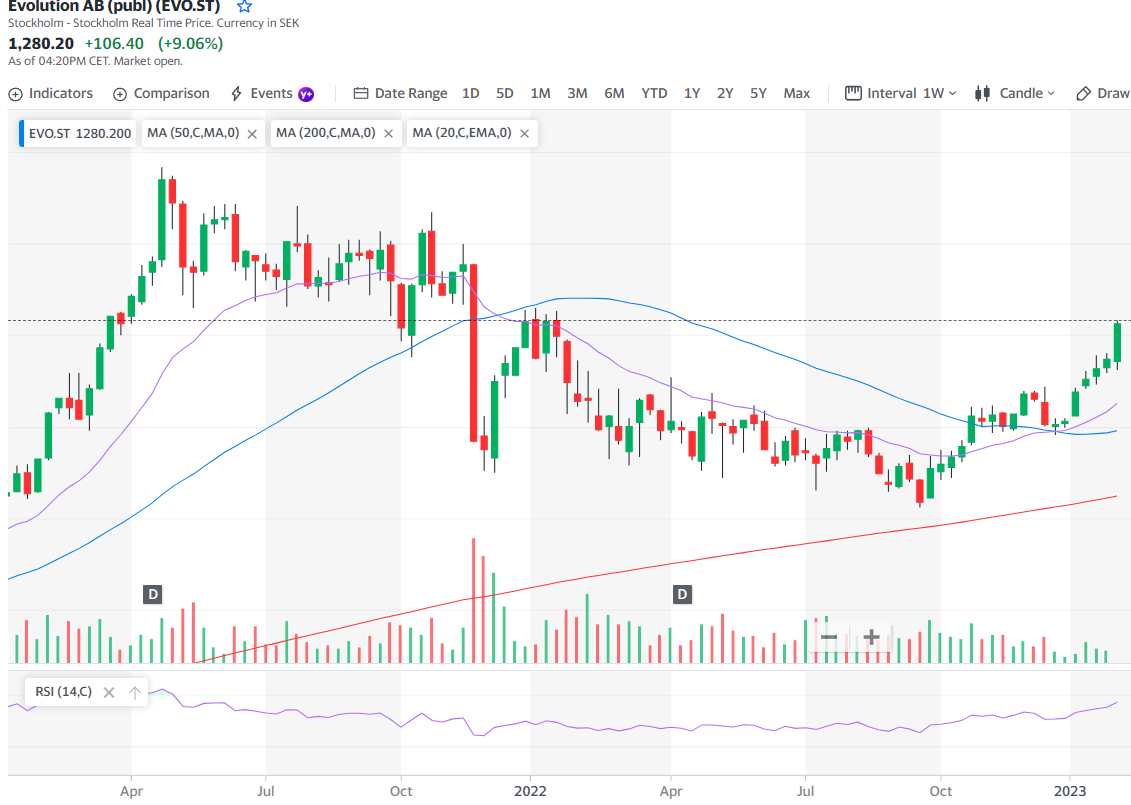Expand the Candle chart type dropdown
The width and height of the screenshot is (1131, 805).
pos(1015,93)
